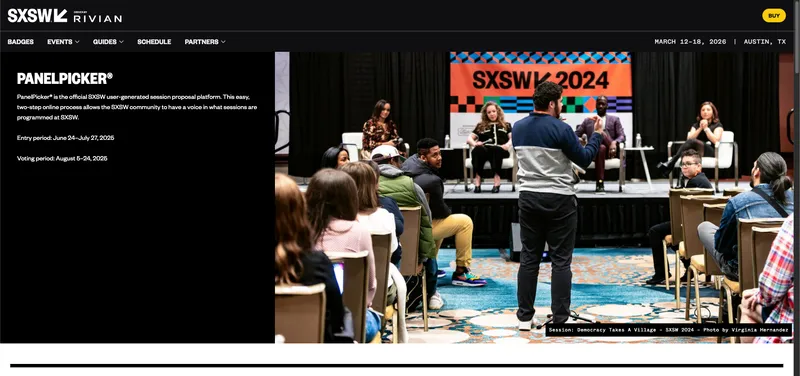The width and height of the screenshot is (800, 376).
Task: Open the PARTNERS menu
Action: tap(202, 42)
